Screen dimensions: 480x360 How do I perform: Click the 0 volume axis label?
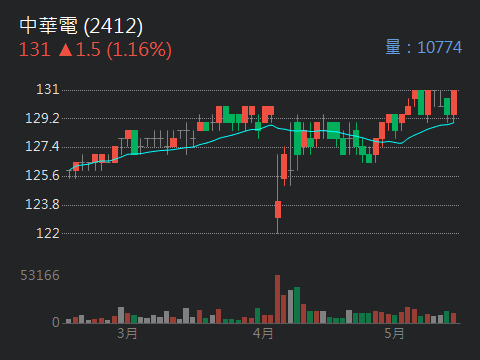pos(56,322)
